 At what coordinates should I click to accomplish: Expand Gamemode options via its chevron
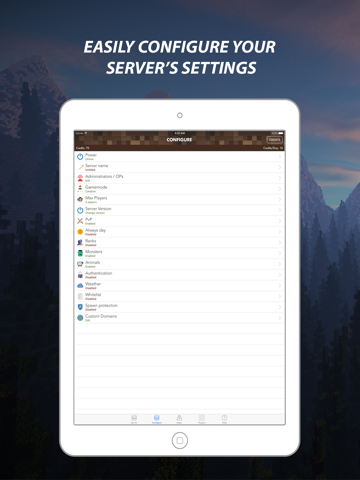tap(280, 189)
